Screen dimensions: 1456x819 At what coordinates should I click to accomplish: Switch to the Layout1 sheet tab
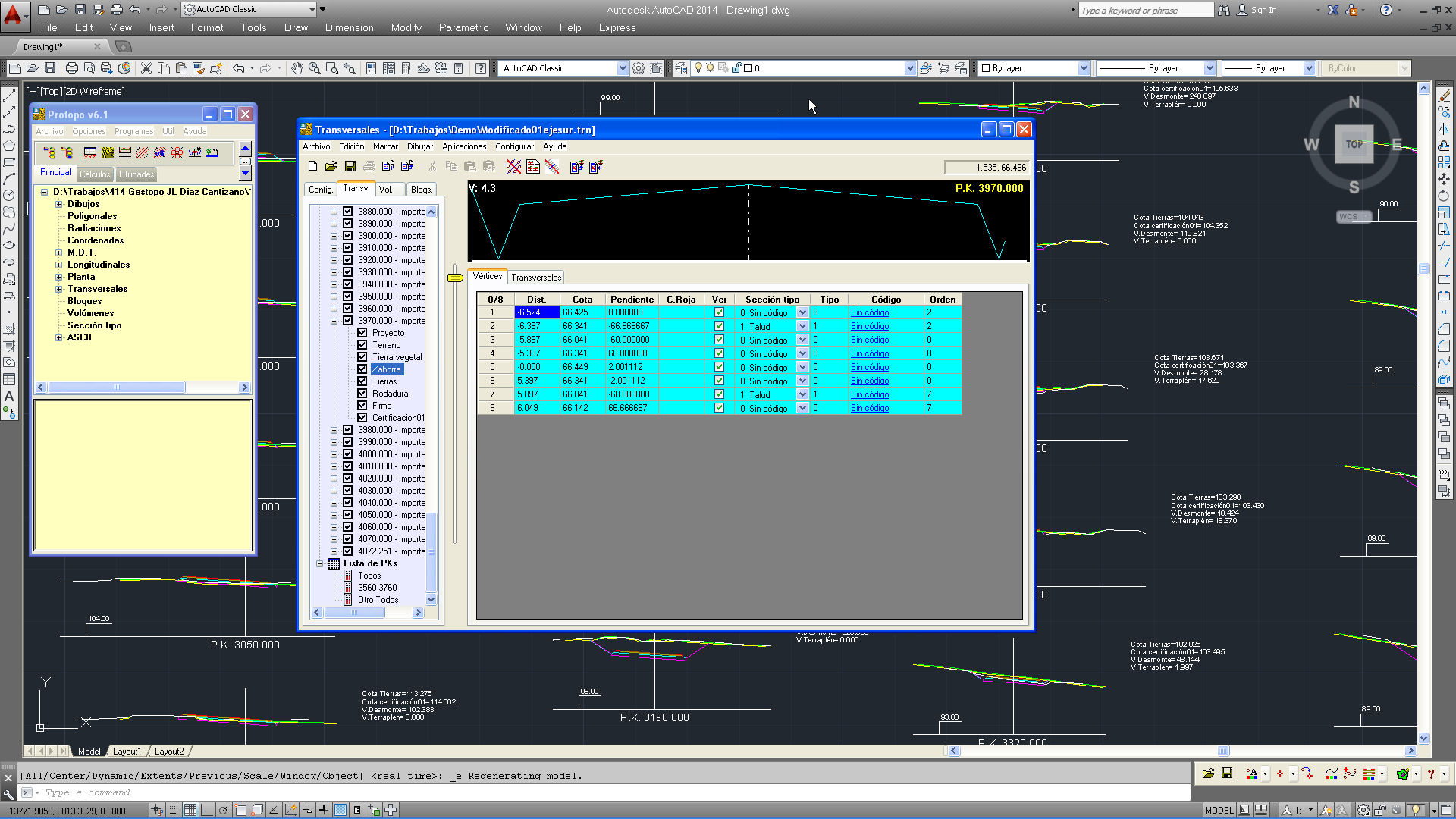127,752
